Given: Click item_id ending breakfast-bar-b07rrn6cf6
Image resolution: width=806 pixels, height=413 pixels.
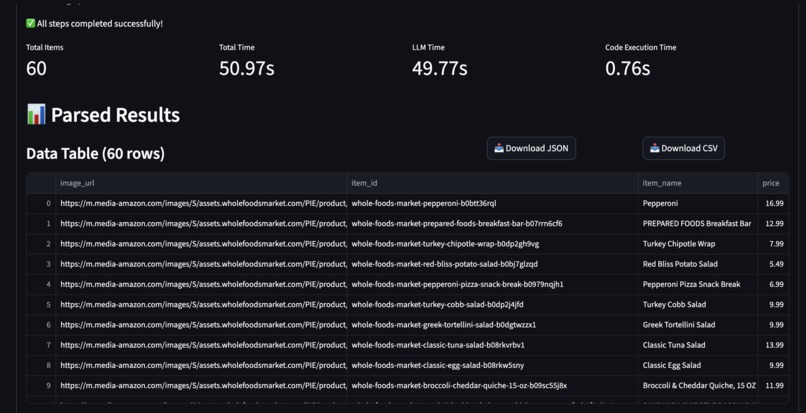Looking at the screenshot, I should click(x=492, y=224).
